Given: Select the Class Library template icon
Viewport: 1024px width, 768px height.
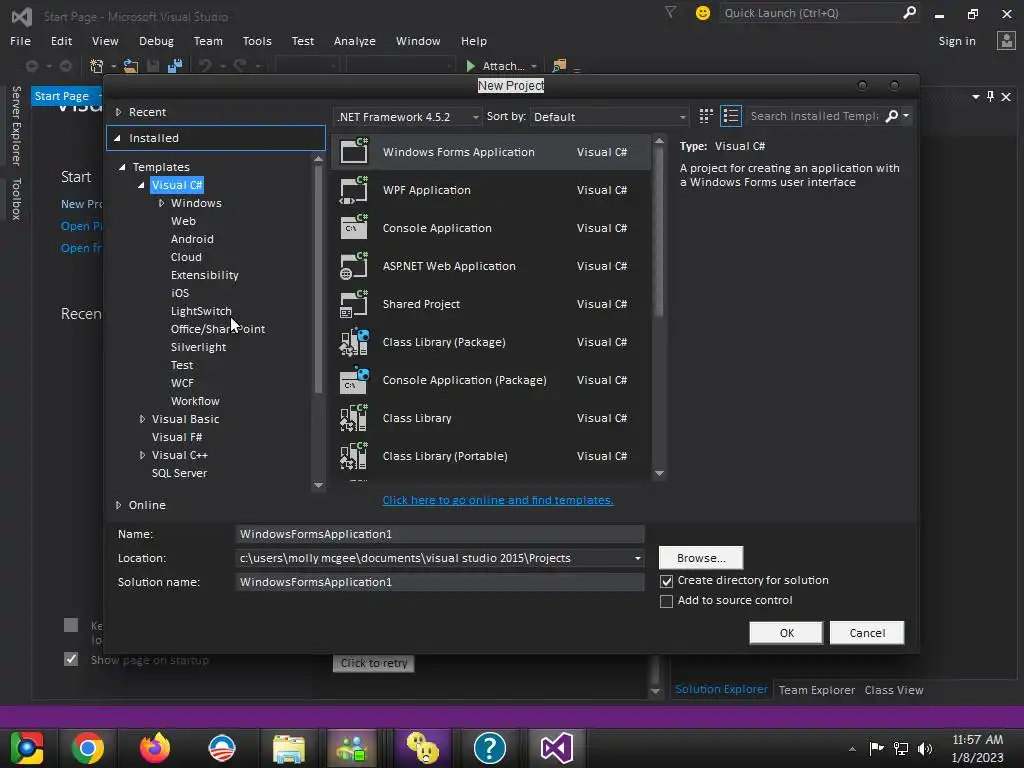Looking at the screenshot, I should 354,418.
